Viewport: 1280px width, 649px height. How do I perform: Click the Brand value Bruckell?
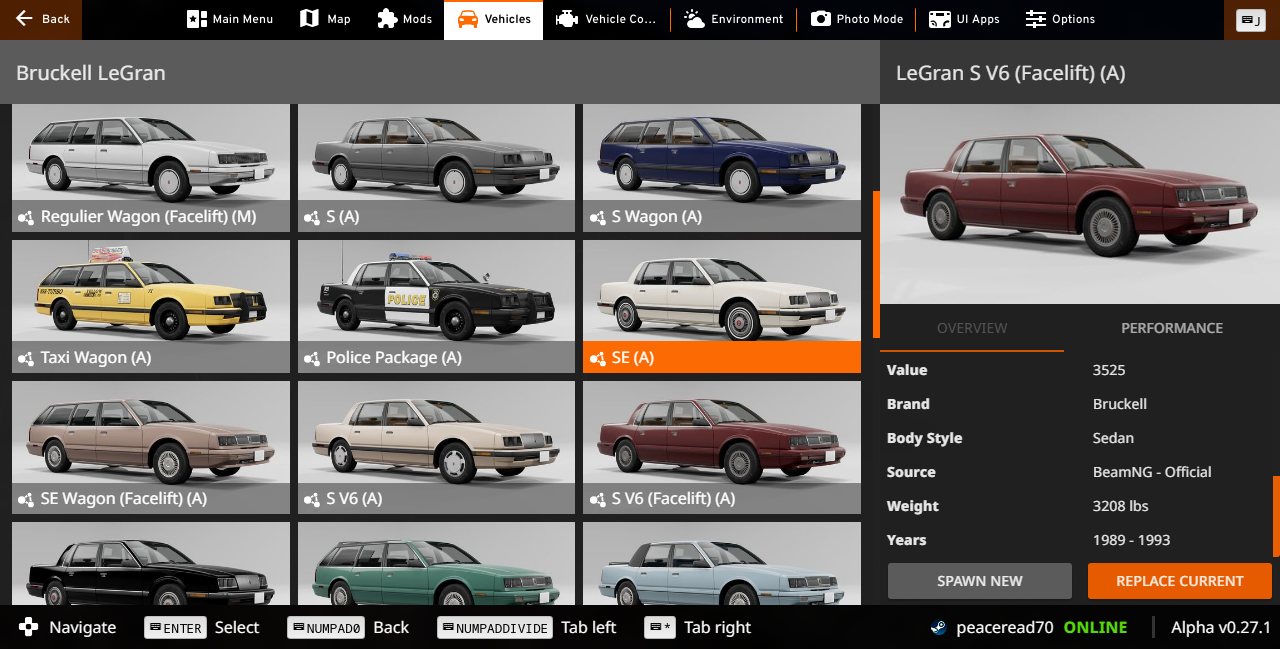[x=1120, y=404]
